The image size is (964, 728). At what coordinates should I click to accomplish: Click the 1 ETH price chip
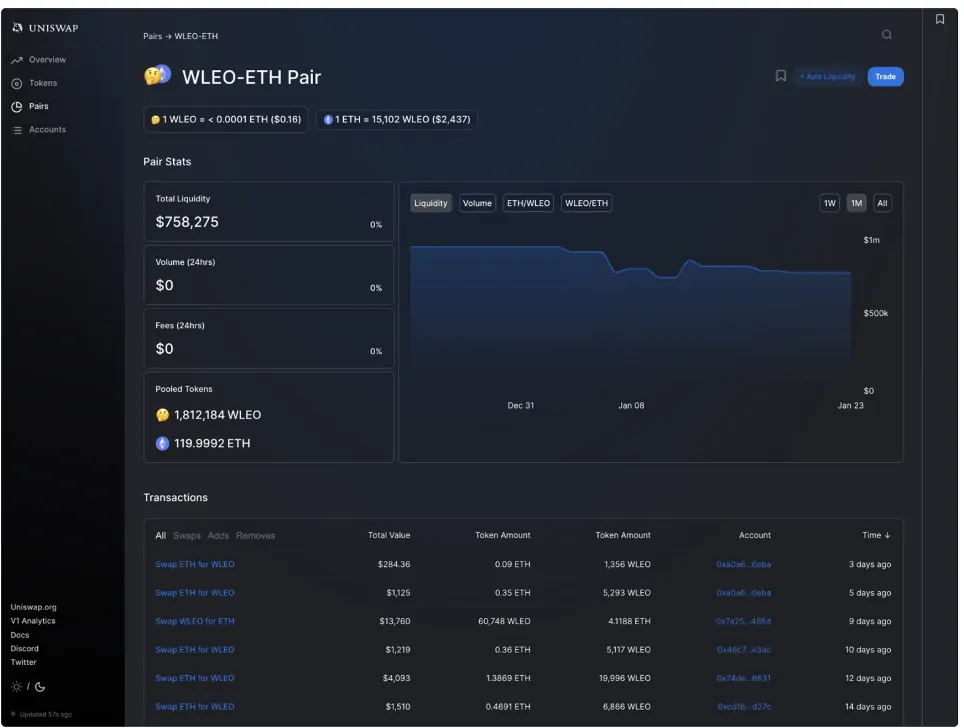tap(397, 119)
